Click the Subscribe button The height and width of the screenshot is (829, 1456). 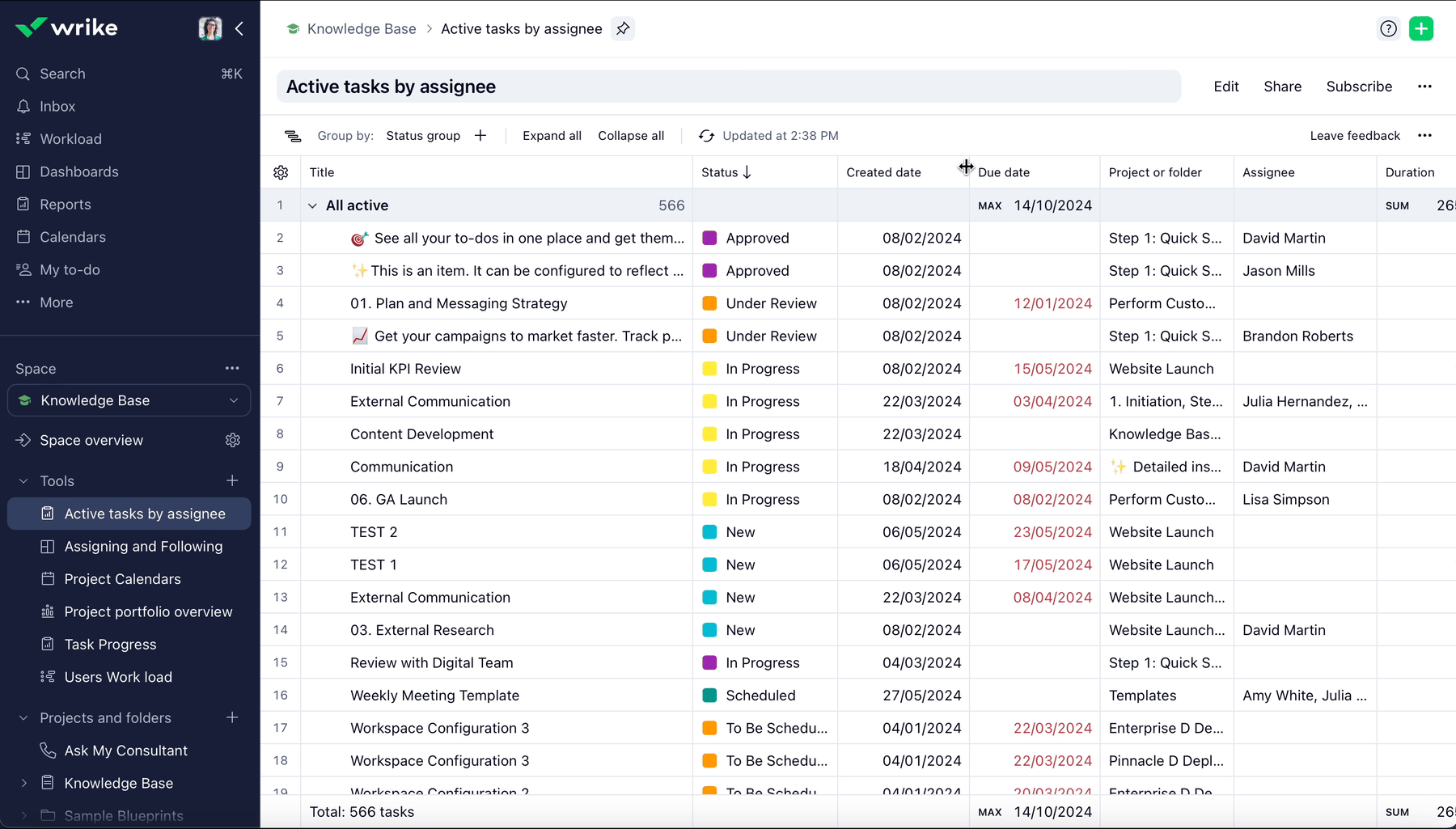coord(1359,87)
